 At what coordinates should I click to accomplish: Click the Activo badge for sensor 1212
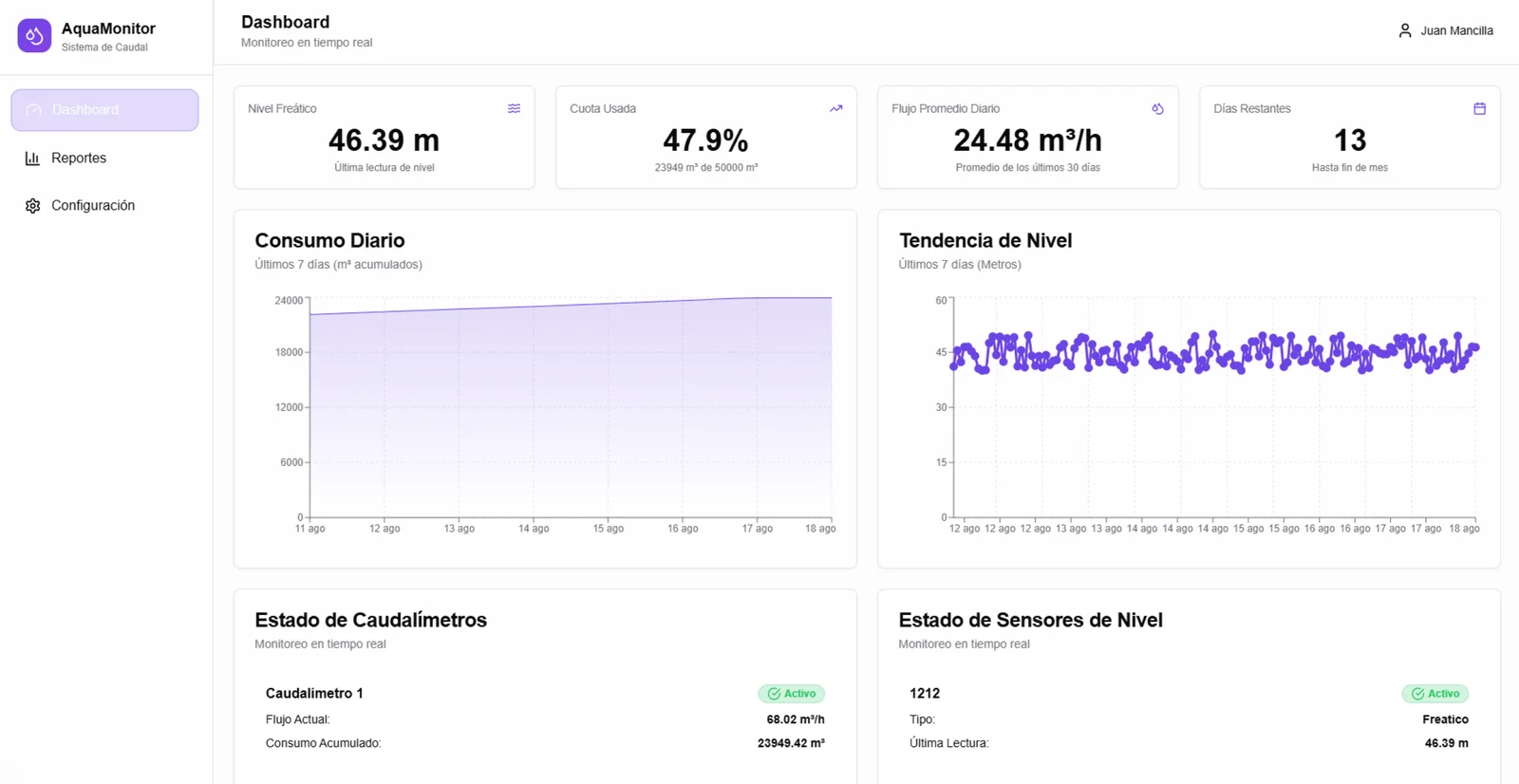pos(1435,694)
